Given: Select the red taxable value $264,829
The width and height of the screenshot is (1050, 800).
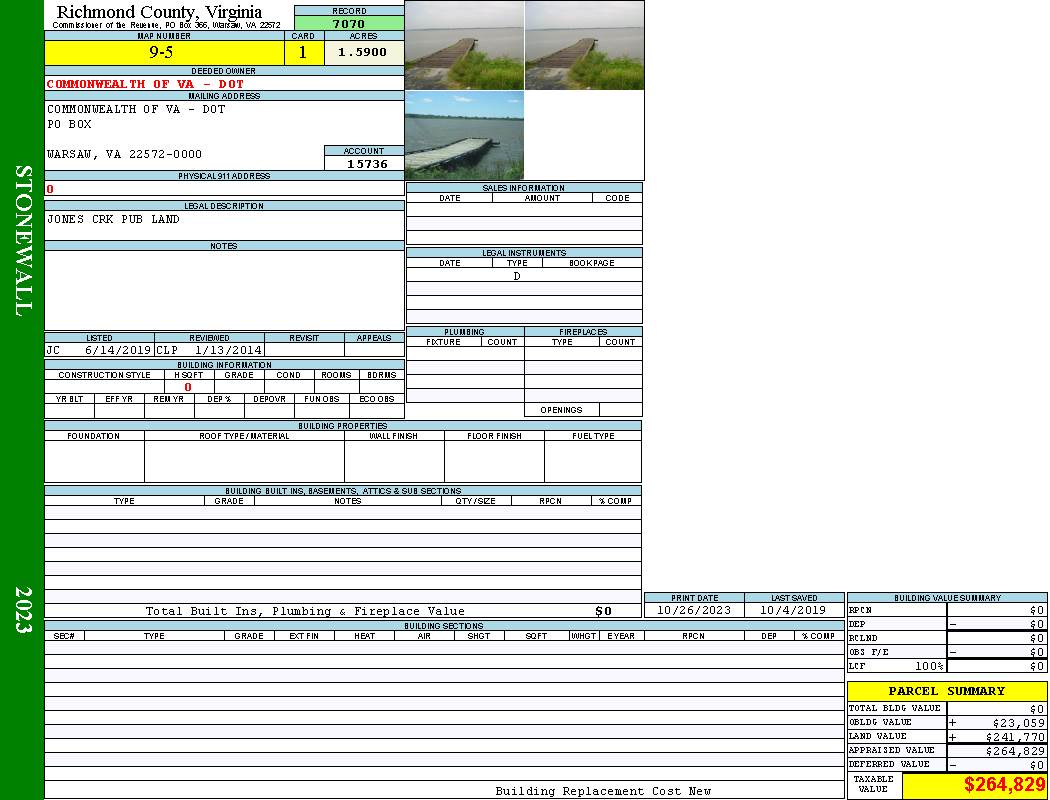Looking at the screenshot, I should tap(1004, 785).
